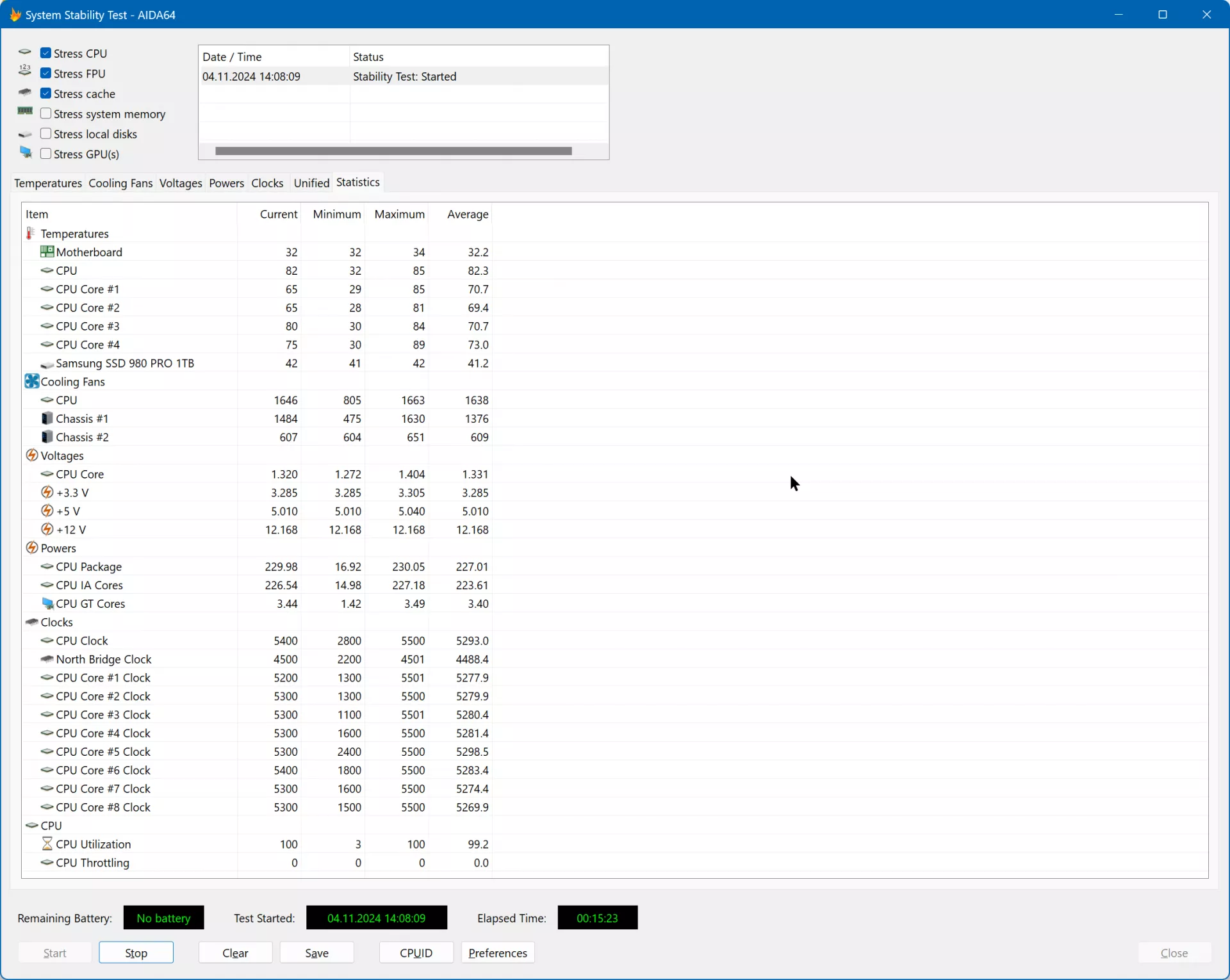Click the Clocks section icon
This screenshot has height=980, width=1230.
[x=31, y=622]
